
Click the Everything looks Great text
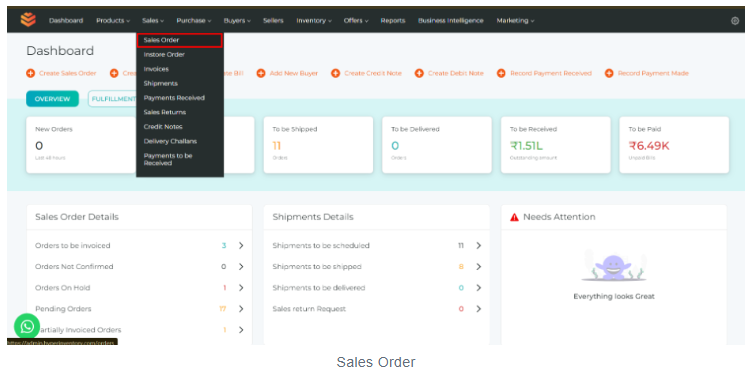(614, 297)
